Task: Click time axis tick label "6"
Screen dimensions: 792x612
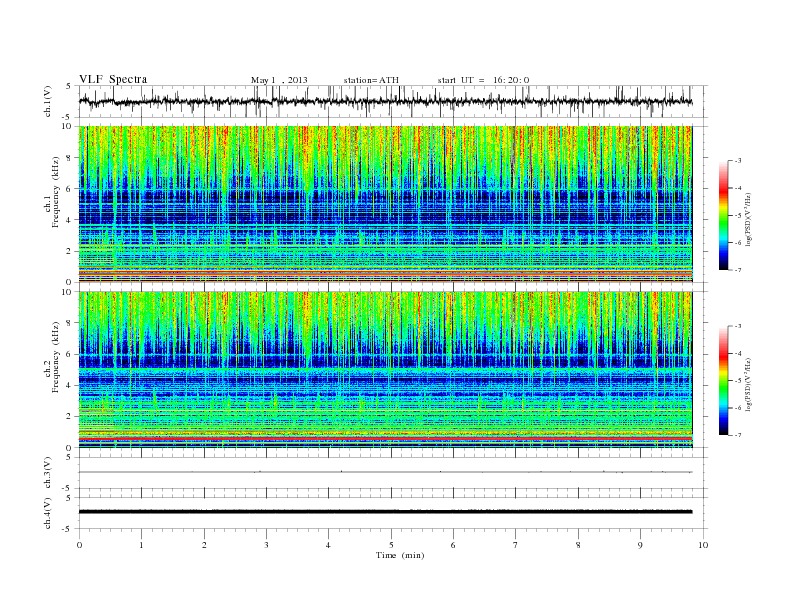Action: pyautogui.click(x=453, y=545)
